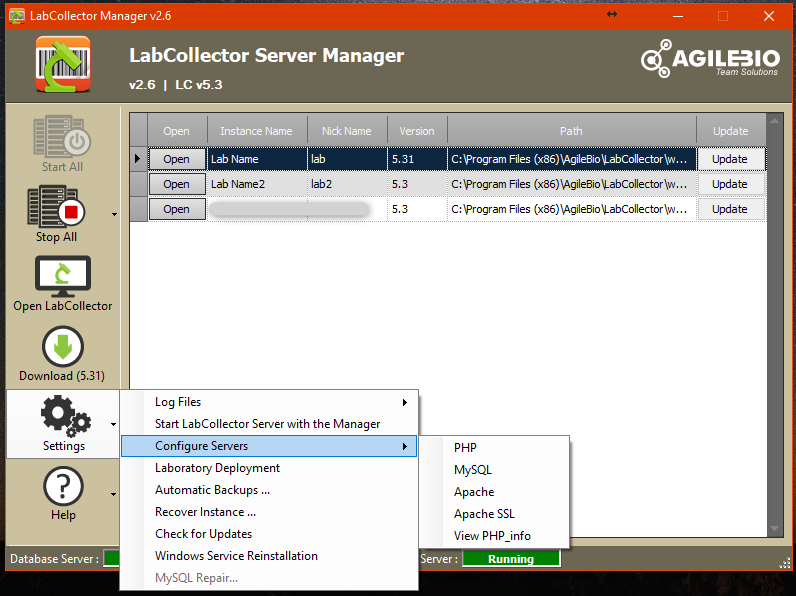Click the green Database Server status box
Screen dimensions: 796x596
(111, 558)
